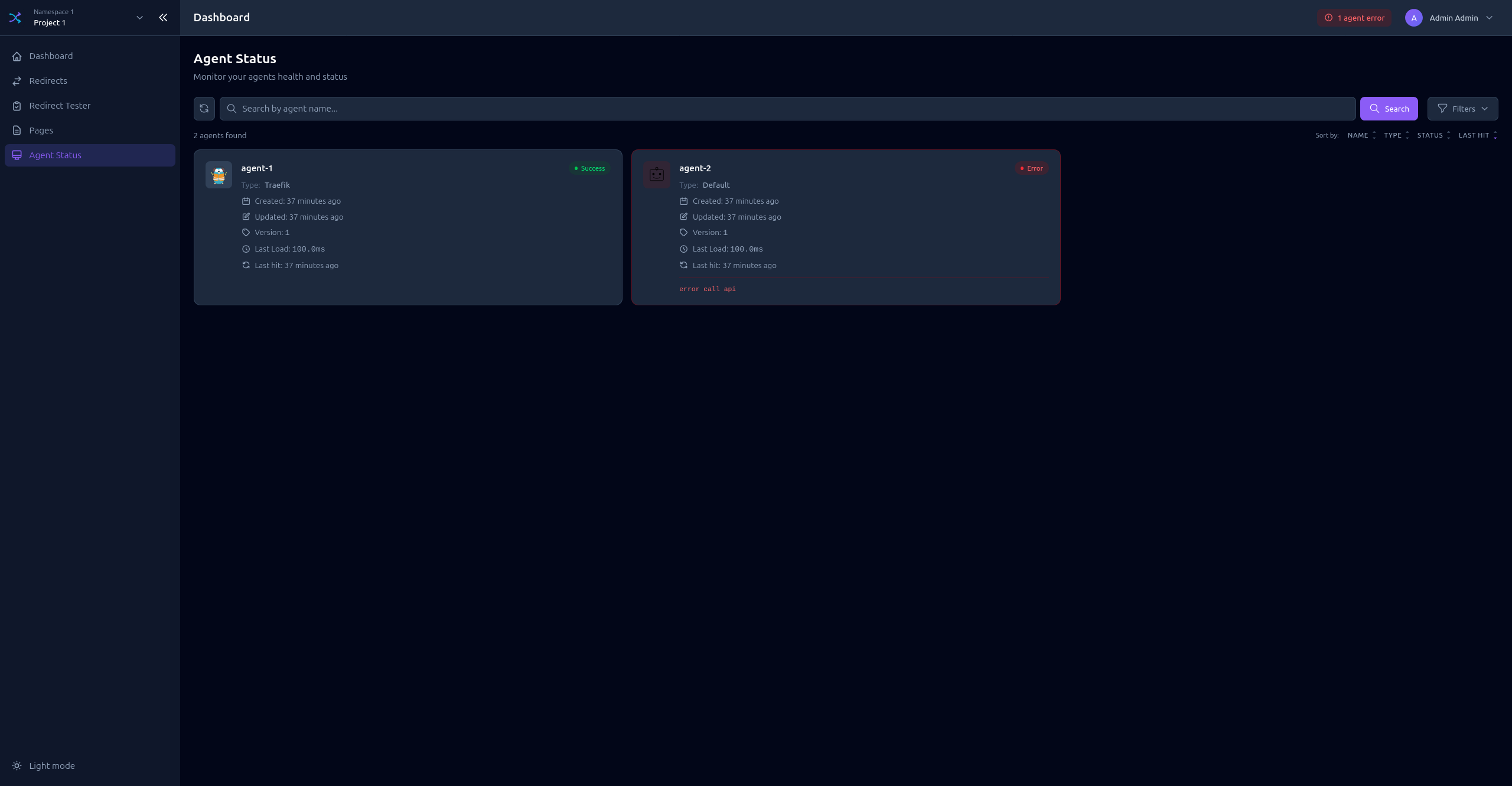Click the refresh agents icon button
This screenshot has height=786, width=1512.
click(204, 109)
